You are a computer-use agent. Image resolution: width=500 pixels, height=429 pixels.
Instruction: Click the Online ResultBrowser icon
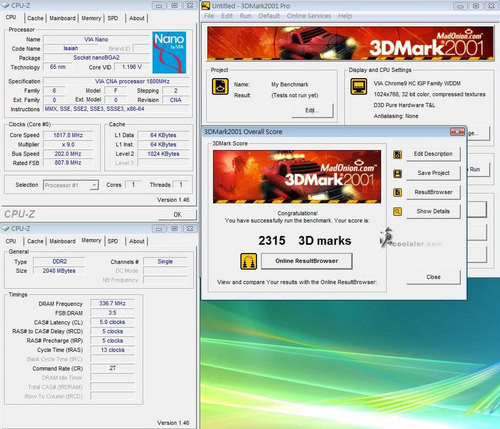point(249,261)
